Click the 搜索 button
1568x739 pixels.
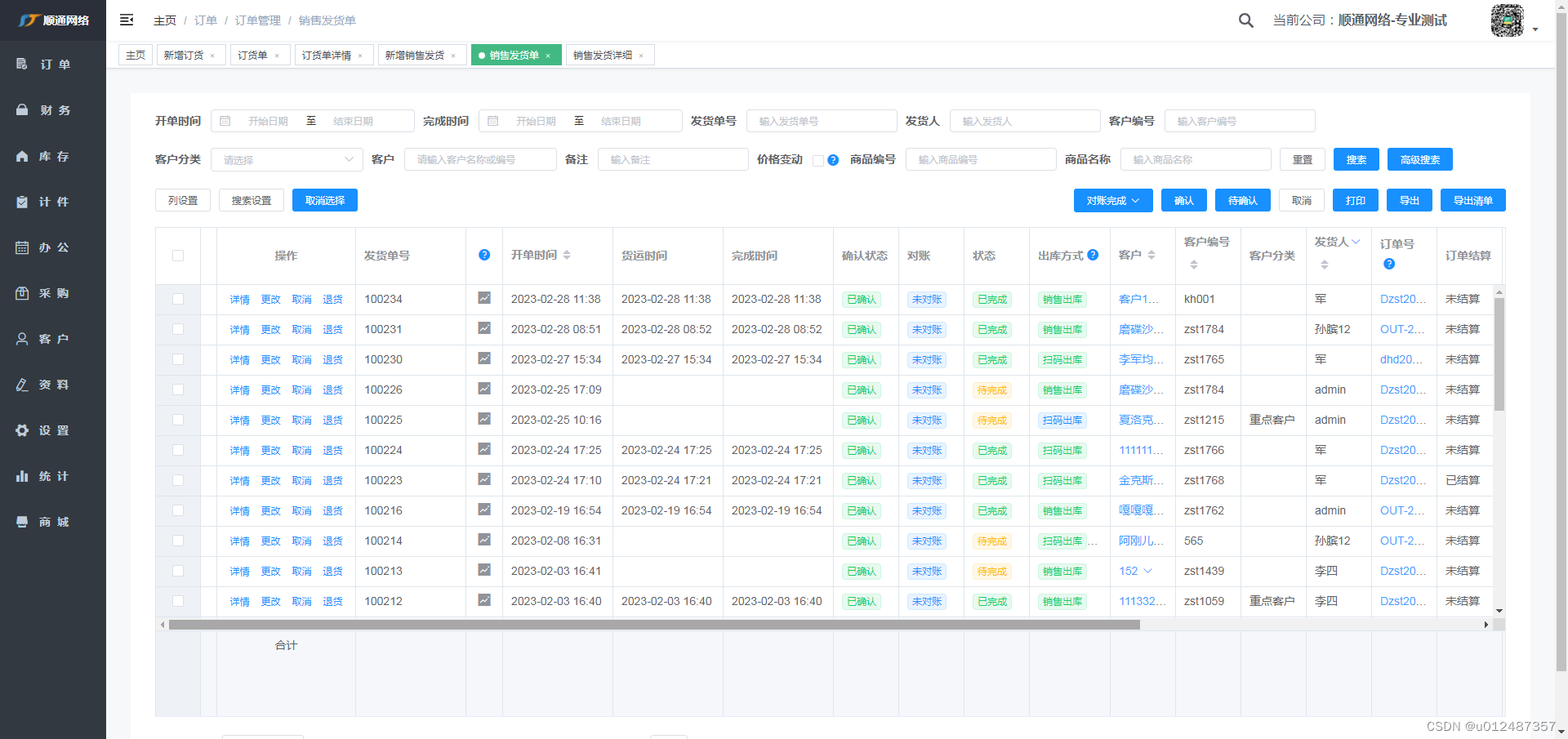coord(1356,159)
